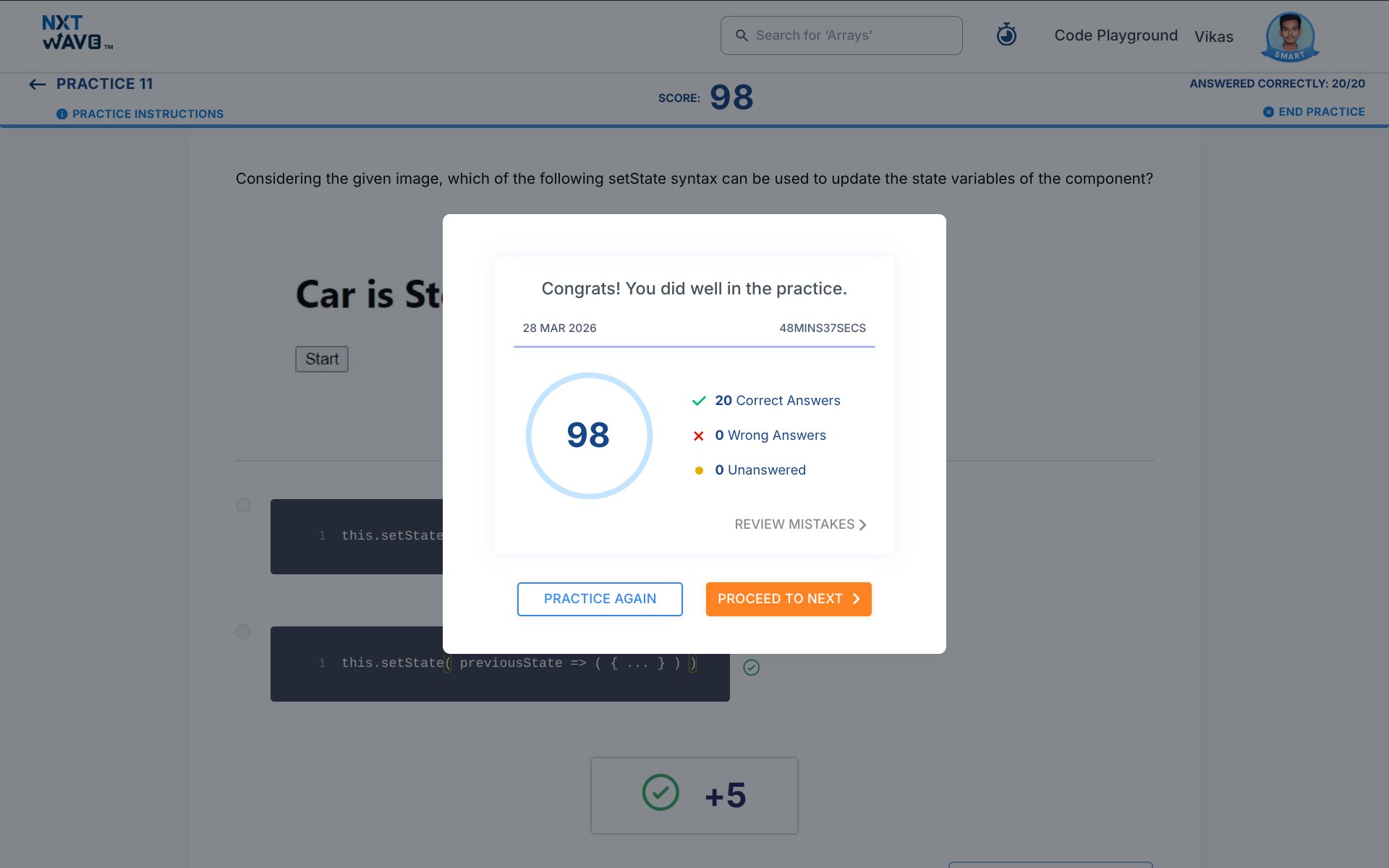Viewport: 1389px width, 868px height.
Task: Select the second answer radio button
Action: [x=243, y=632]
